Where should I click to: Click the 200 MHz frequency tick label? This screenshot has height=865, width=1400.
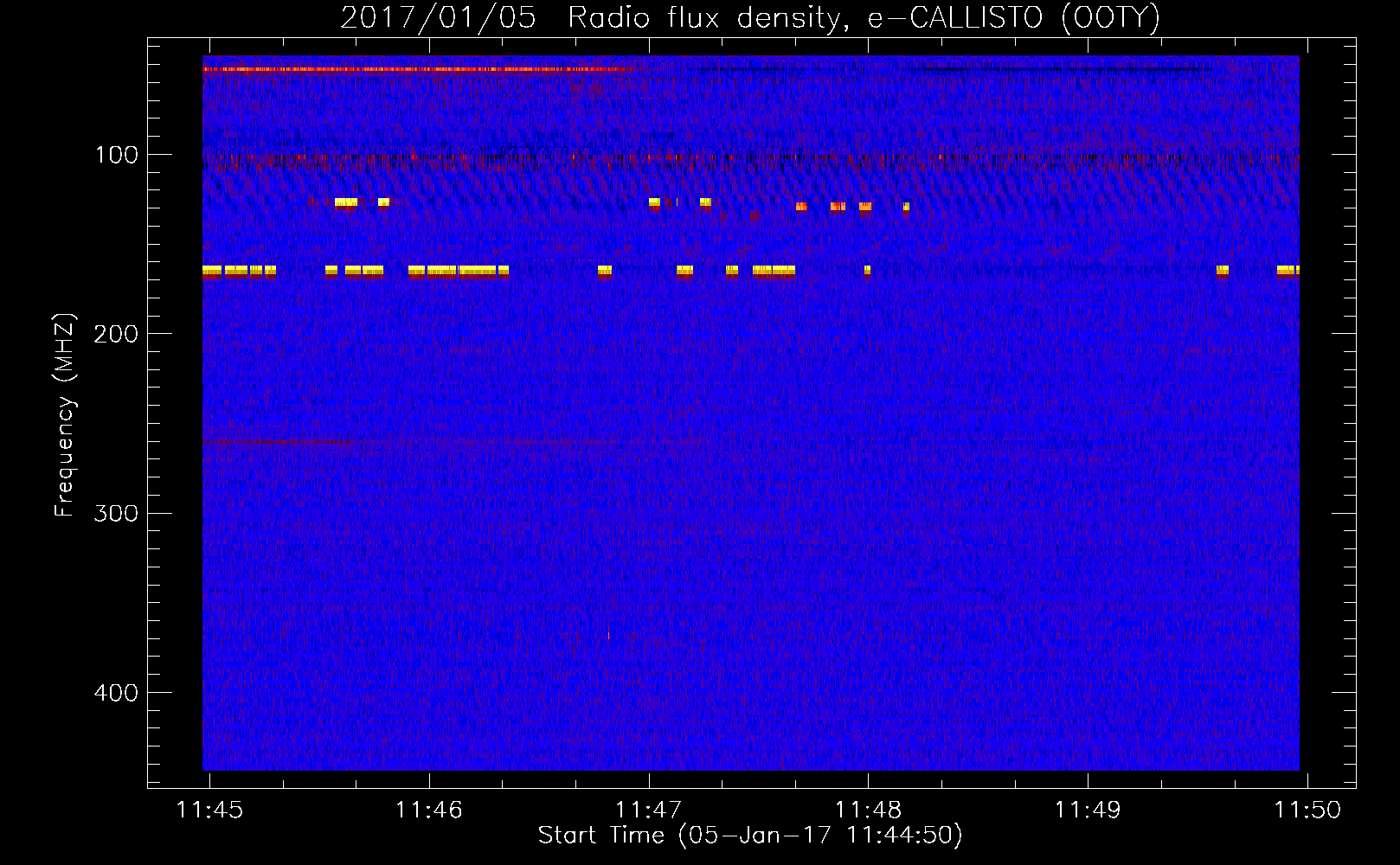116,334
